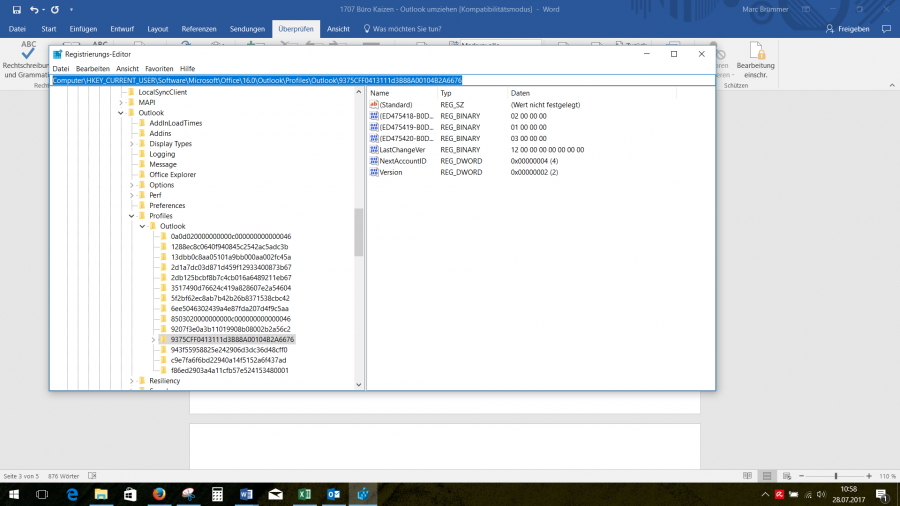The image size is (900, 506).
Task: Select the LastChangeVer binary value
Action: [402, 150]
